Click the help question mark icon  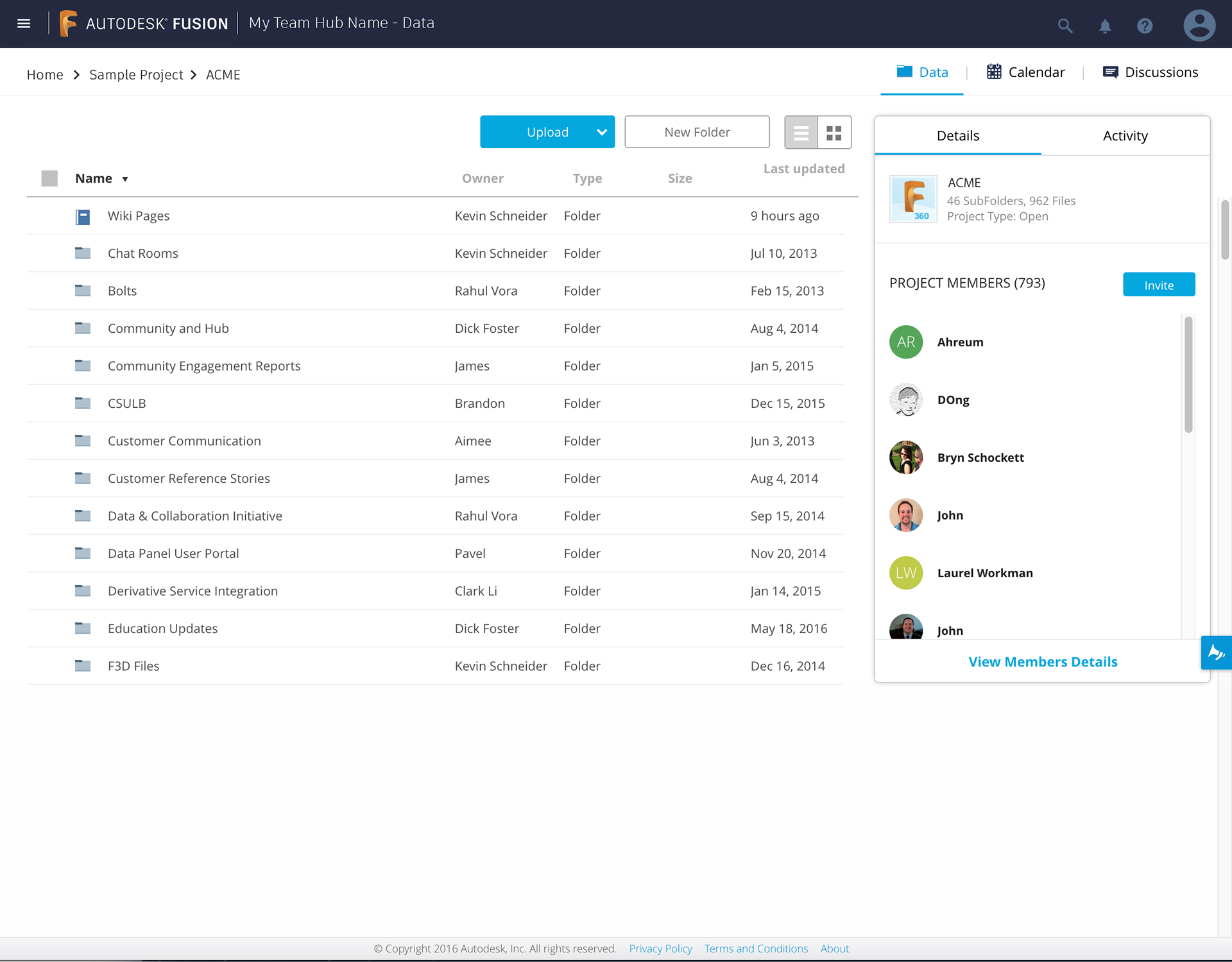(x=1145, y=26)
